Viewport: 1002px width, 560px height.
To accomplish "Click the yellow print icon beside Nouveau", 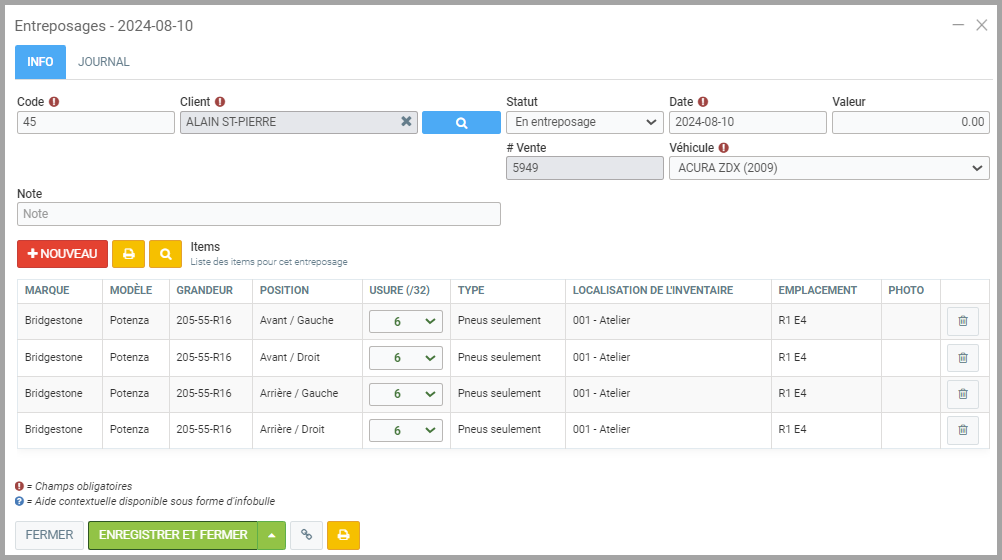I will (x=128, y=254).
